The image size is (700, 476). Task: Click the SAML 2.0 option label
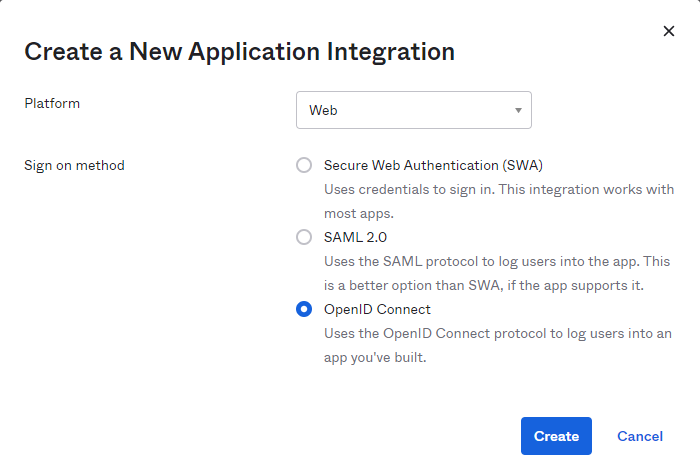point(355,237)
